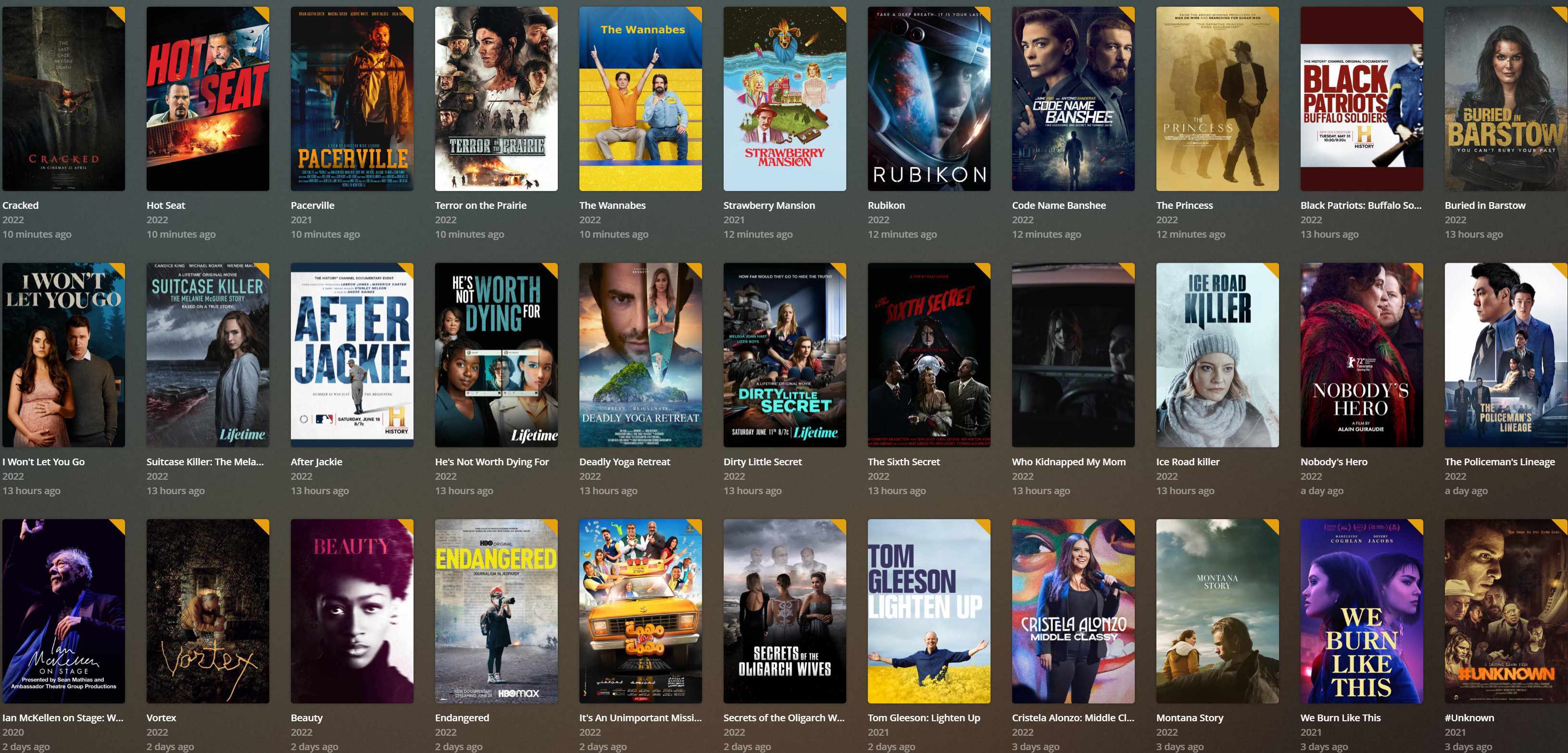Open The Policeman's Lineage poster
The width and height of the screenshot is (1568, 753).
coord(1506,355)
